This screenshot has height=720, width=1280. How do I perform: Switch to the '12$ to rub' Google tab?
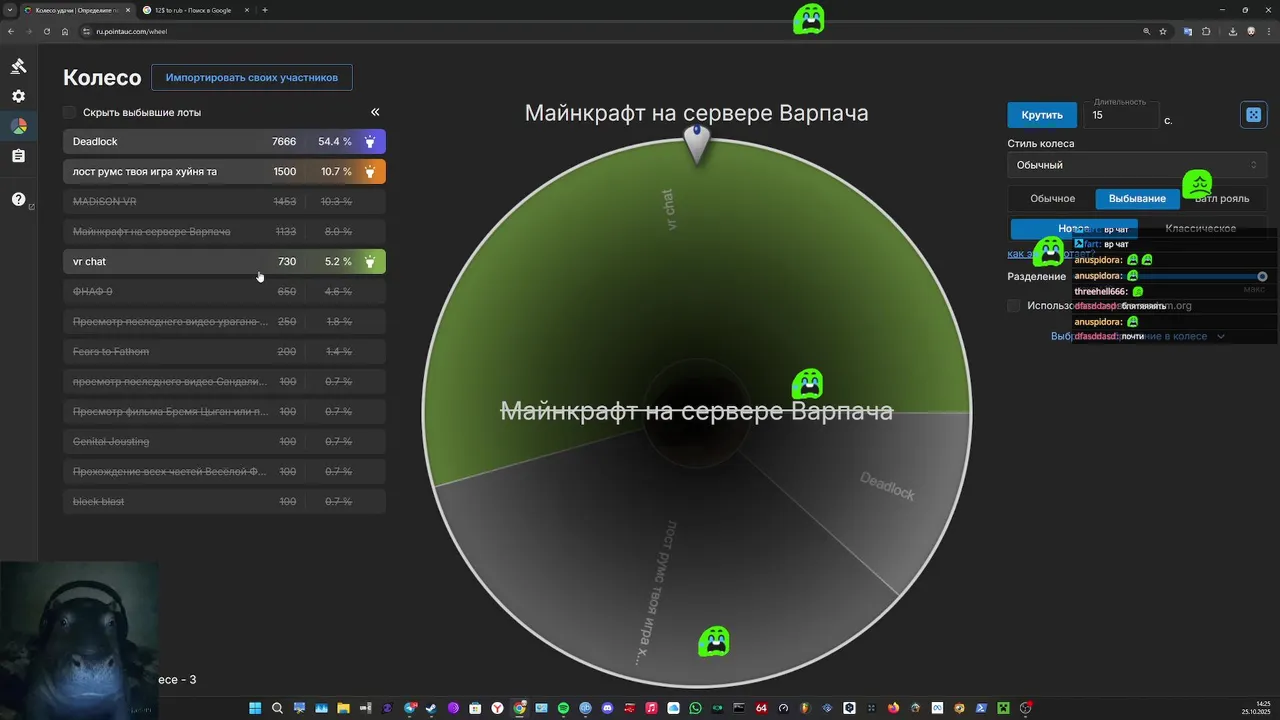coord(193,10)
